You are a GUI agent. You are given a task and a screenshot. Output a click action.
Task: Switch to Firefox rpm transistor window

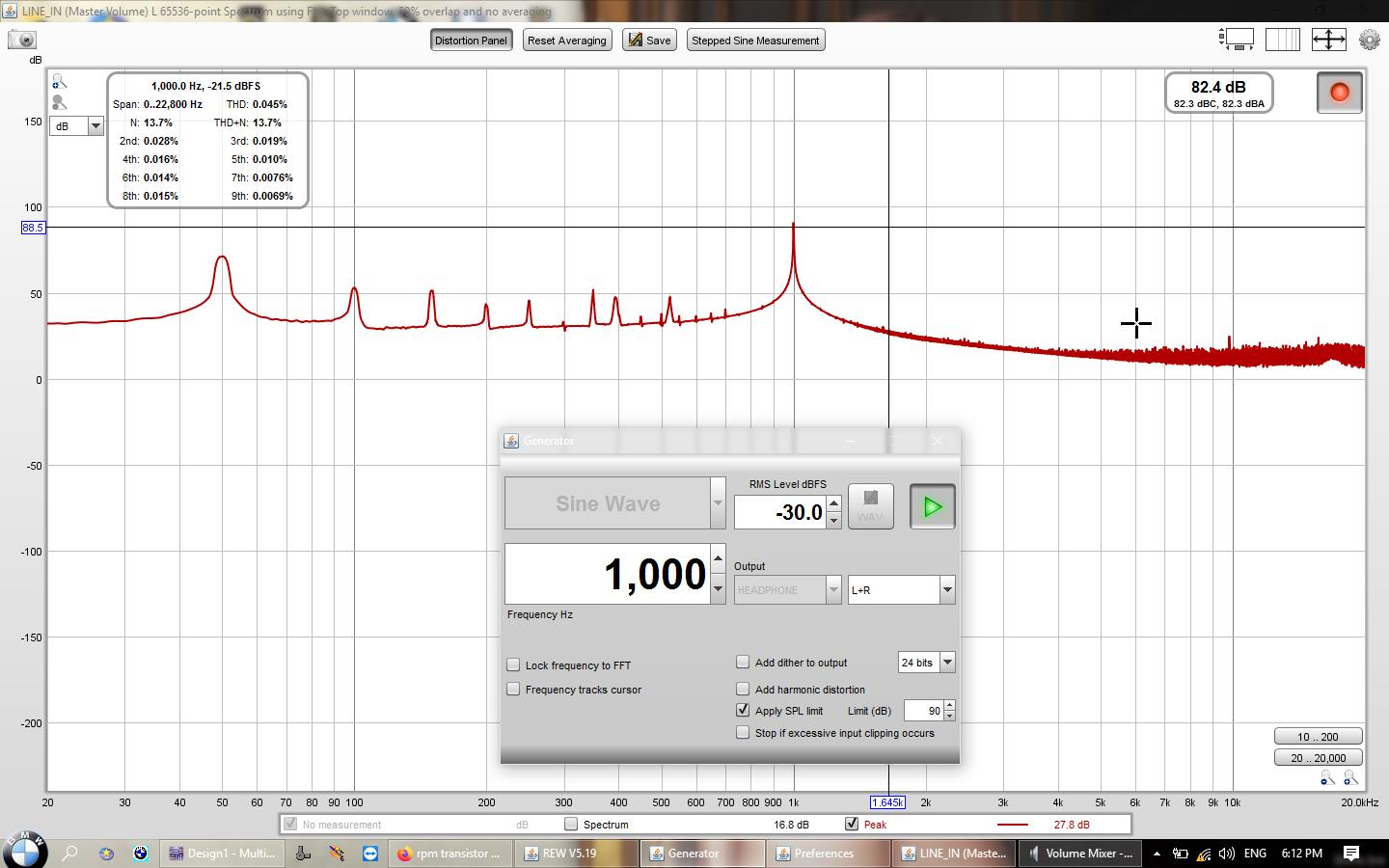pos(449,853)
